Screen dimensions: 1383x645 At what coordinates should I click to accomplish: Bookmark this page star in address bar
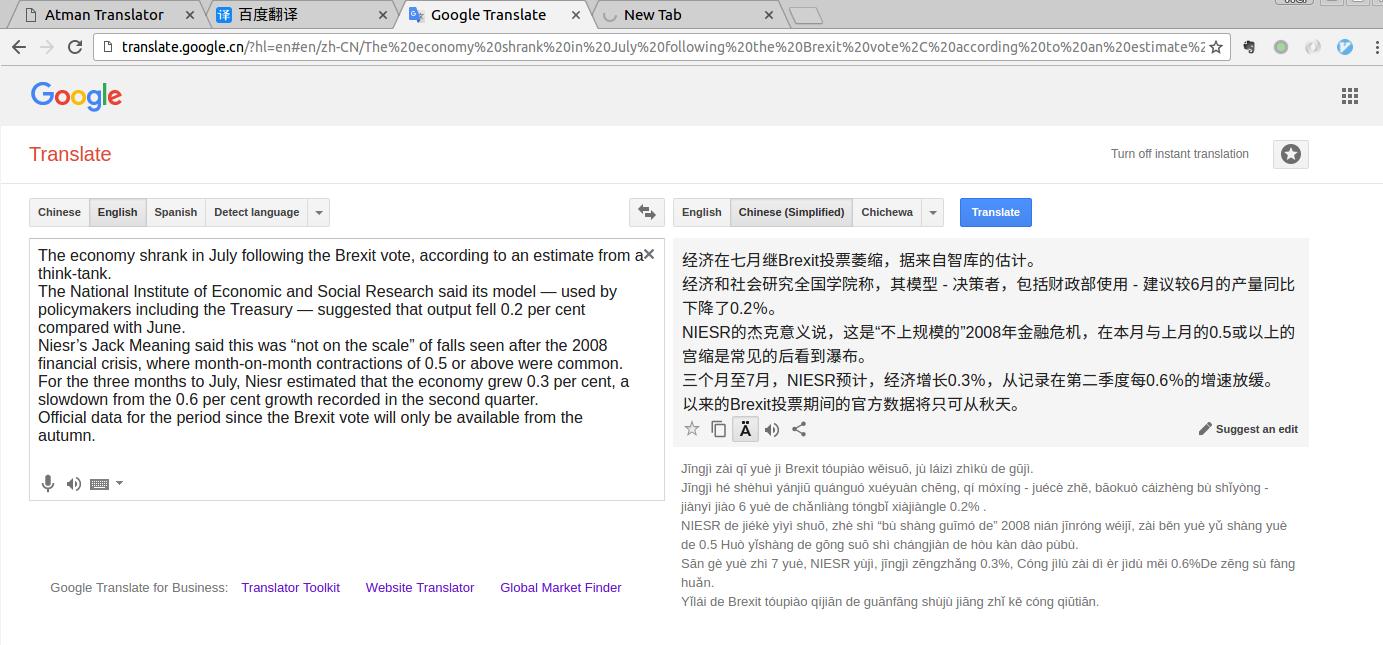tap(1216, 47)
